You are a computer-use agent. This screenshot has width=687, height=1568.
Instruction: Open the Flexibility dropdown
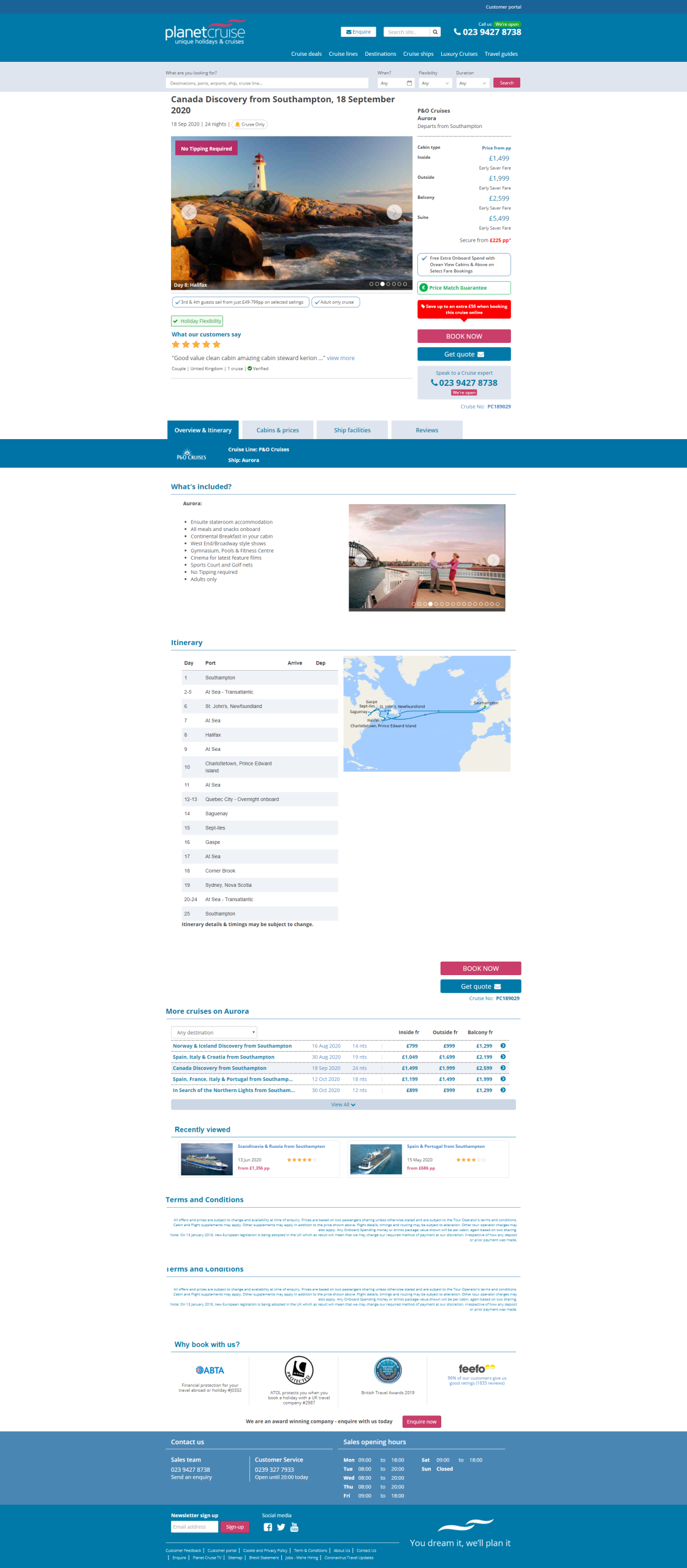[435, 83]
